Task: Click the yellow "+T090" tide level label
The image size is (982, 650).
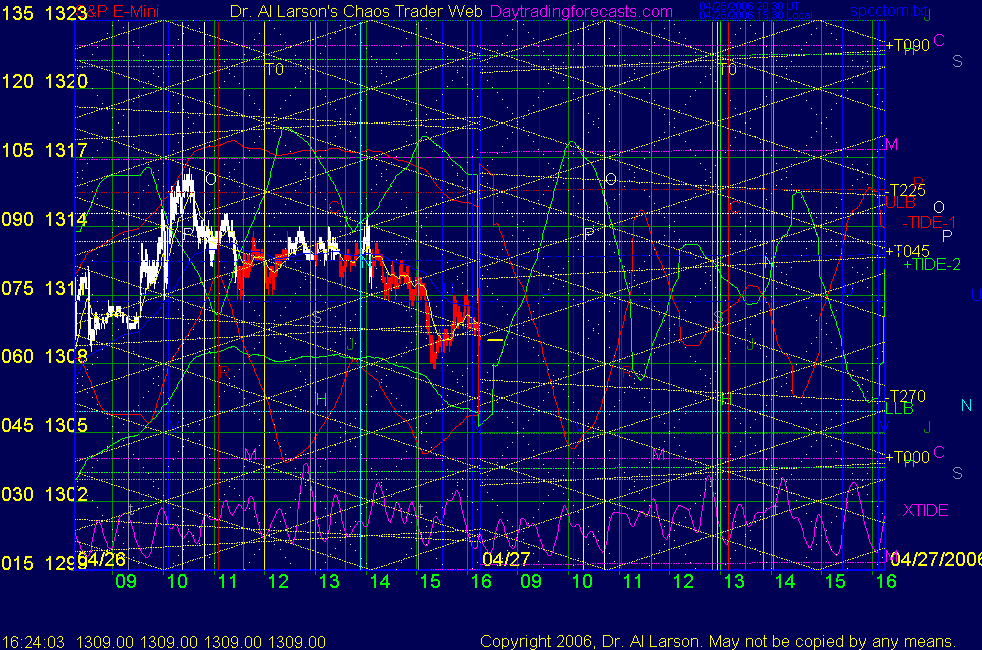Action: point(908,45)
